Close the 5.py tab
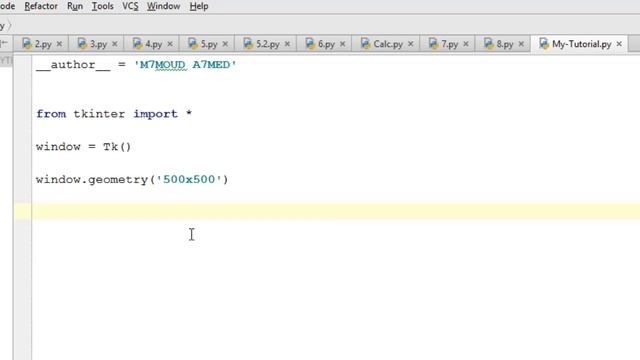Image resolution: width=640 pixels, height=360 pixels. click(x=225, y=44)
